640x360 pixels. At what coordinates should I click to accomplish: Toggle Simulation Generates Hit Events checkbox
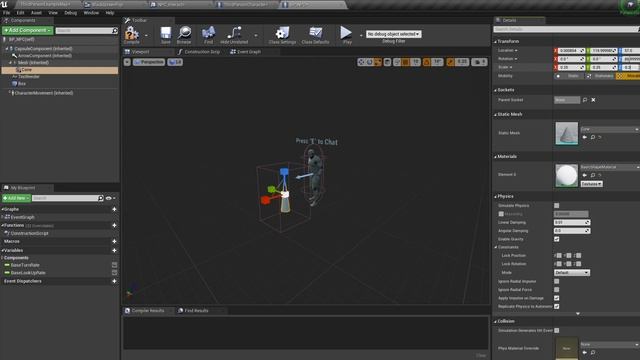point(557,331)
